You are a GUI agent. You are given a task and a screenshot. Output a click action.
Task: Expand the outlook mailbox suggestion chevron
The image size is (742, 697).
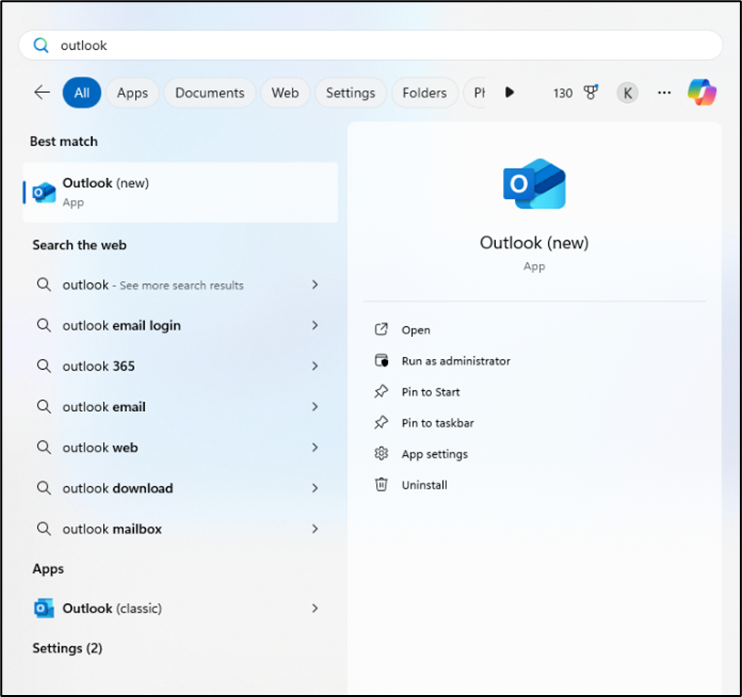pos(315,529)
